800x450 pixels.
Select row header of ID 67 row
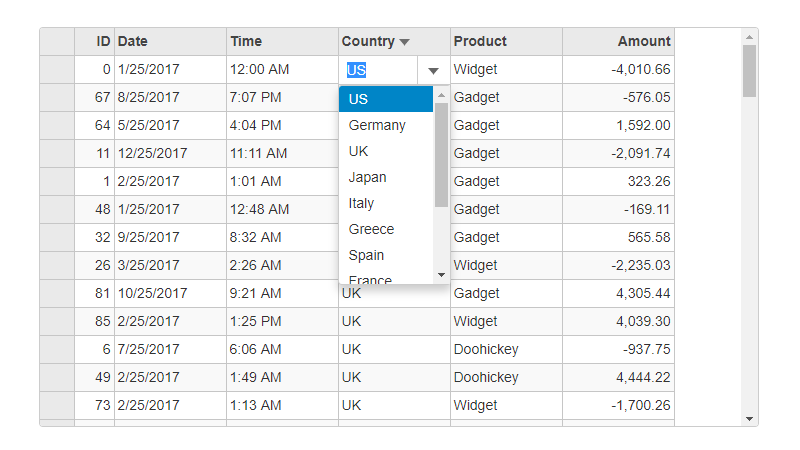coord(57,97)
